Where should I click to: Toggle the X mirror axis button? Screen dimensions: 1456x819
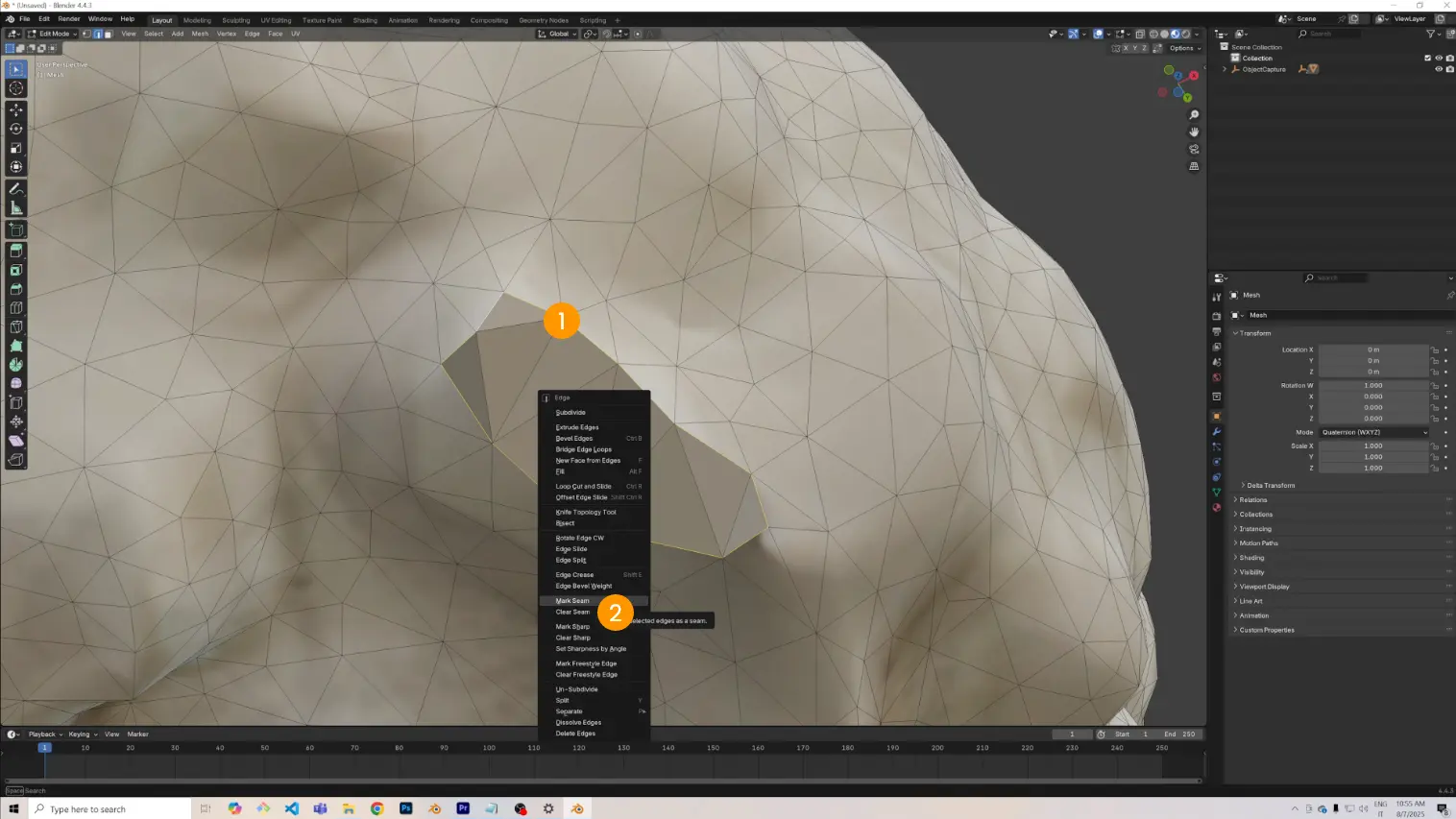click(1124, 48)
